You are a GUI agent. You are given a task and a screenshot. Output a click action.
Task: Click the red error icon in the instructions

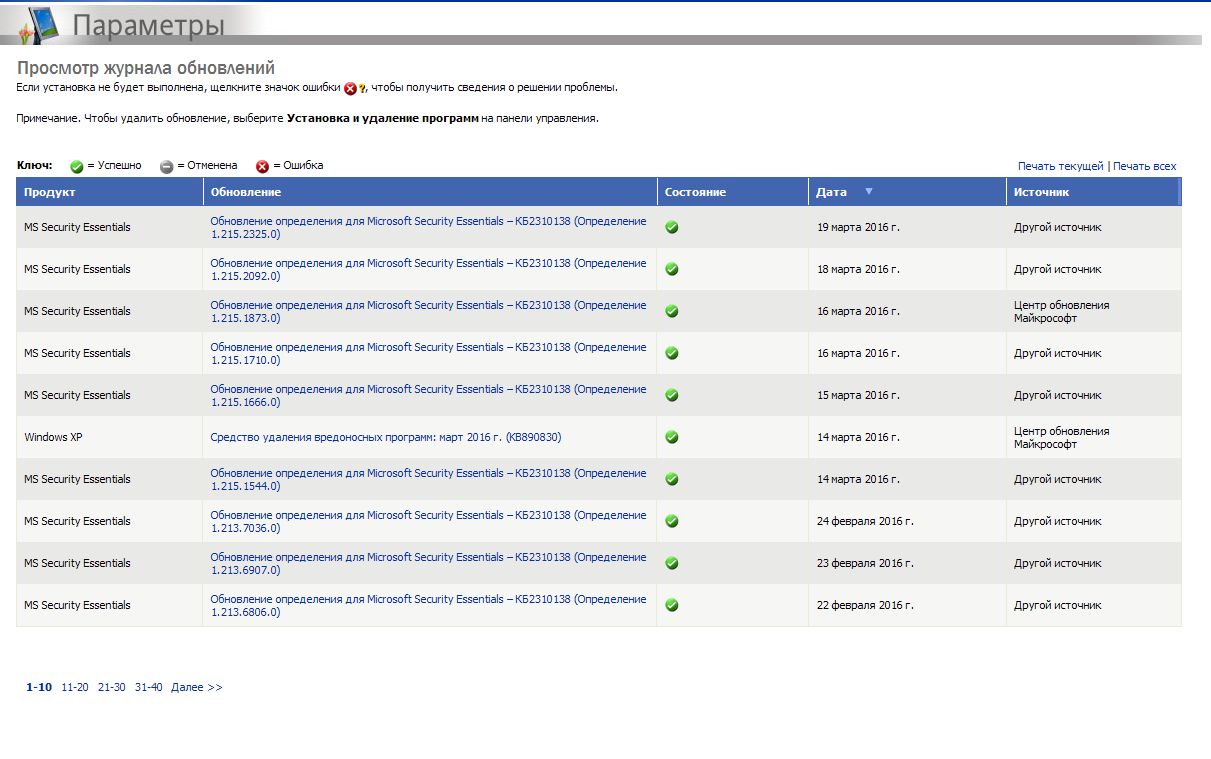pyautogui.click(x=351, y=88)
